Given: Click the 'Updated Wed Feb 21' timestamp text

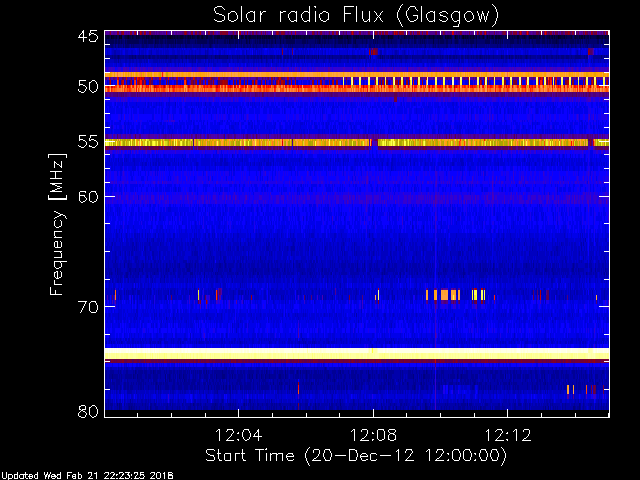Looking at the screenshot, I should point(87,476).
